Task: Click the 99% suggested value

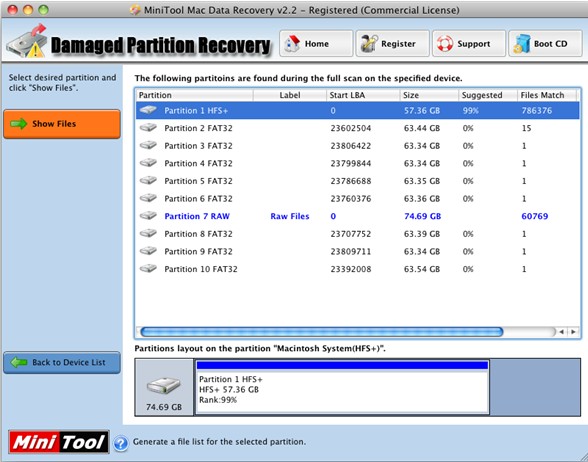Action: click(x=470, y=111)
